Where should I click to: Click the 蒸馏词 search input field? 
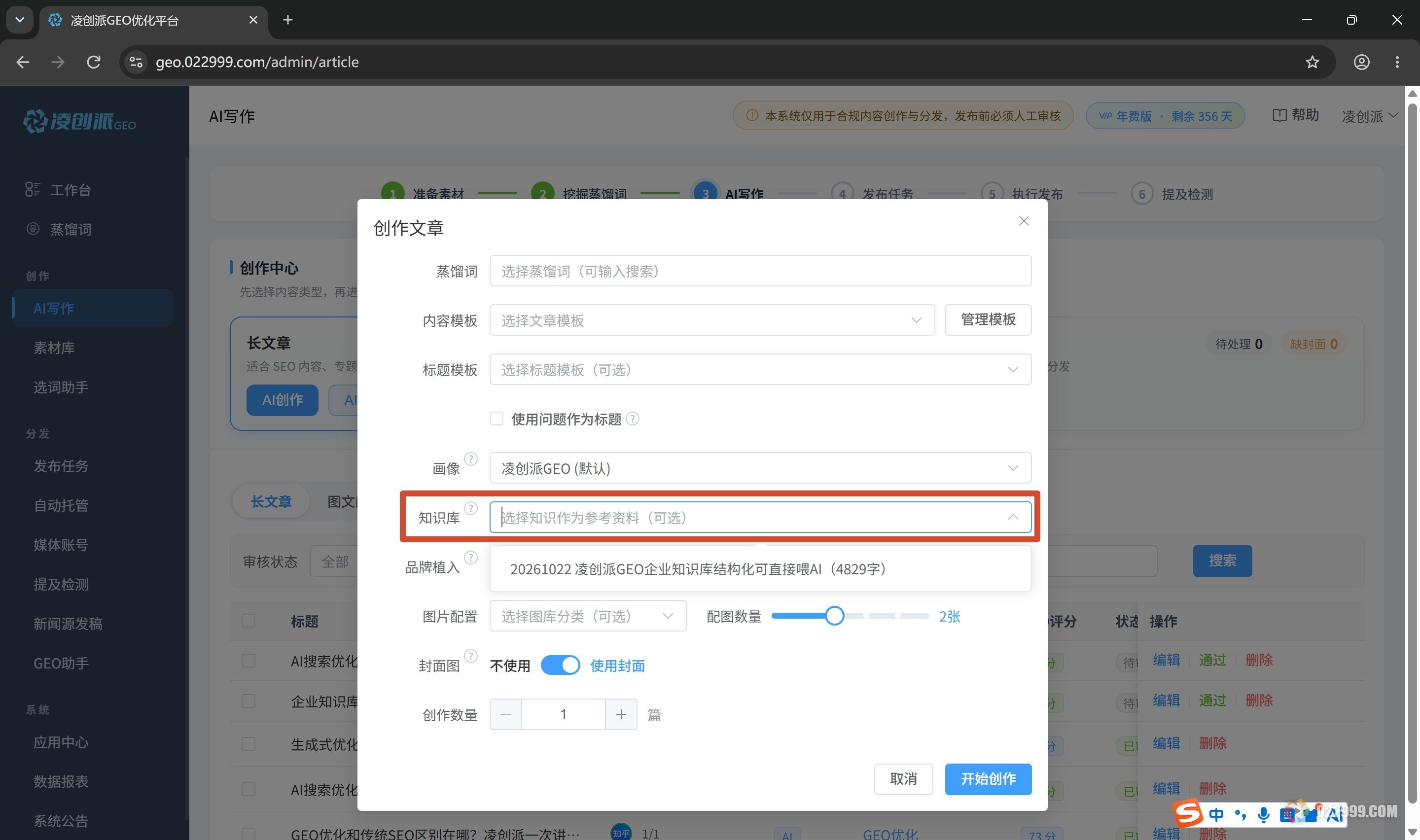pyautogui.click(x=760, y=271)
